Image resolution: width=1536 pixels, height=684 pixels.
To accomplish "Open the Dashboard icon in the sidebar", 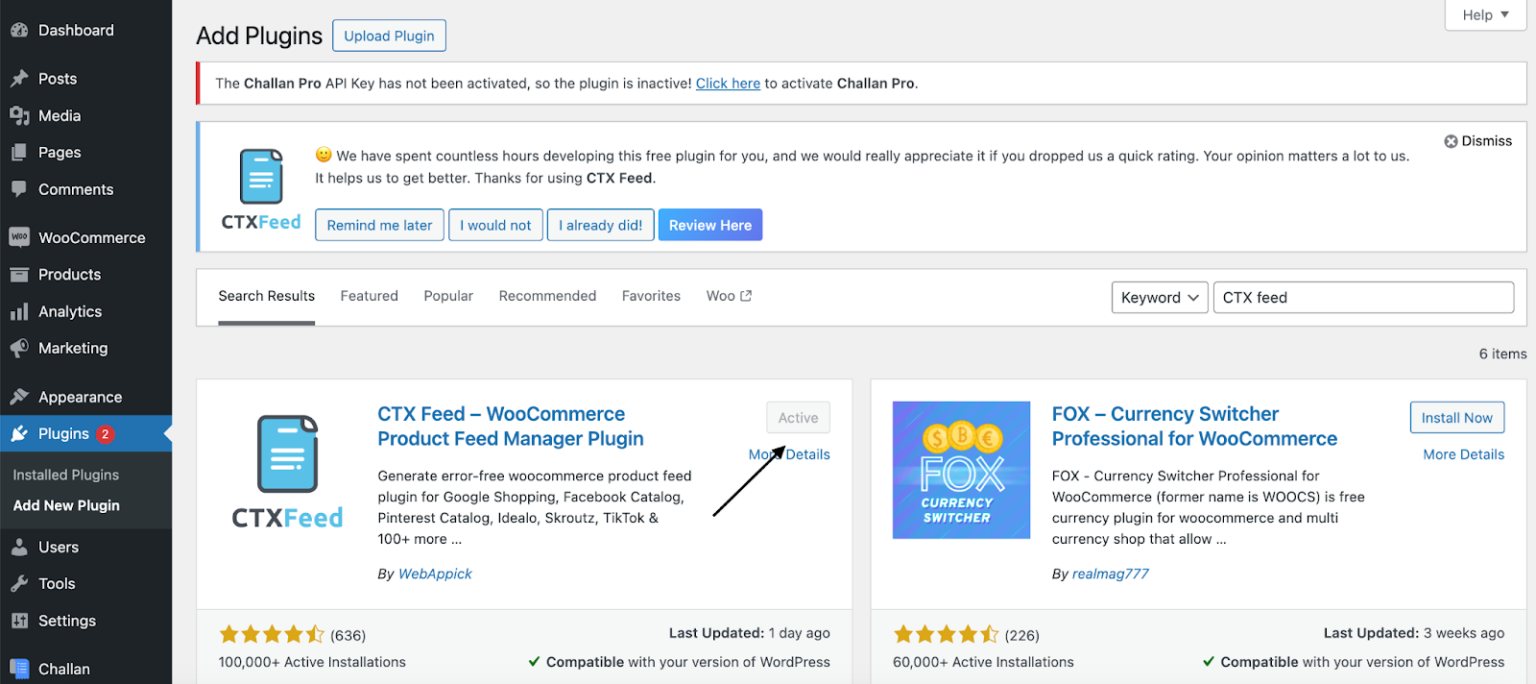I will tap(20, 30).
